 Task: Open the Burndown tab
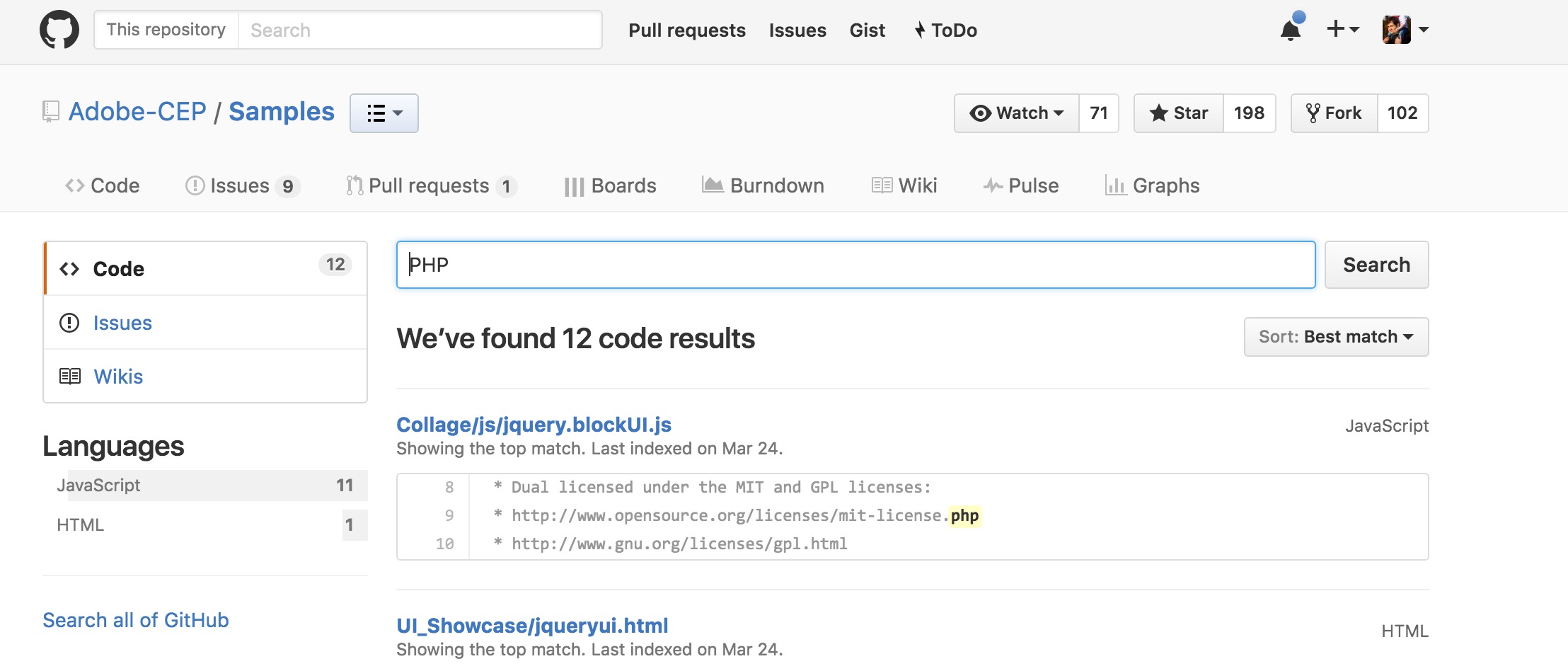763,185
